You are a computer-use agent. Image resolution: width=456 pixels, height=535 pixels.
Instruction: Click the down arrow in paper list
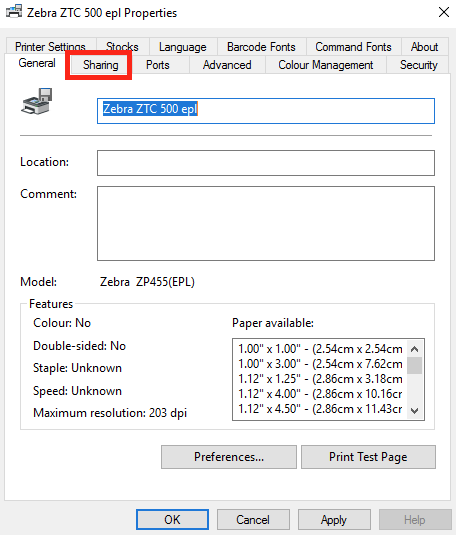(415, 410)
